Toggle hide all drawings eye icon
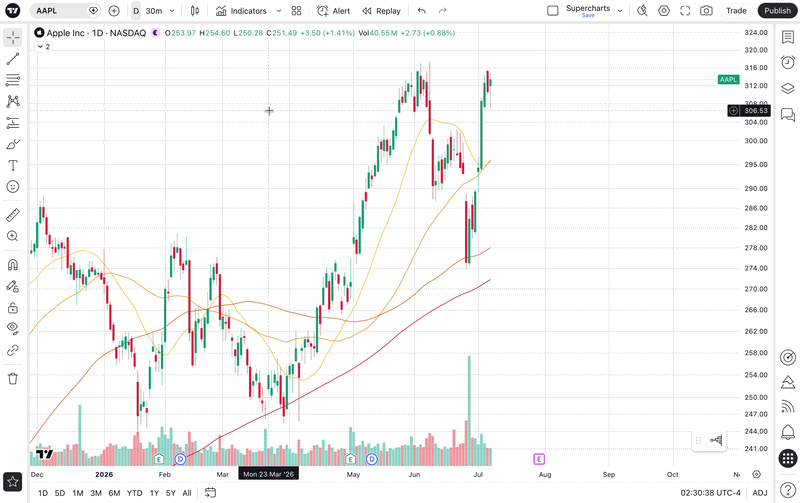 point(13,328)
